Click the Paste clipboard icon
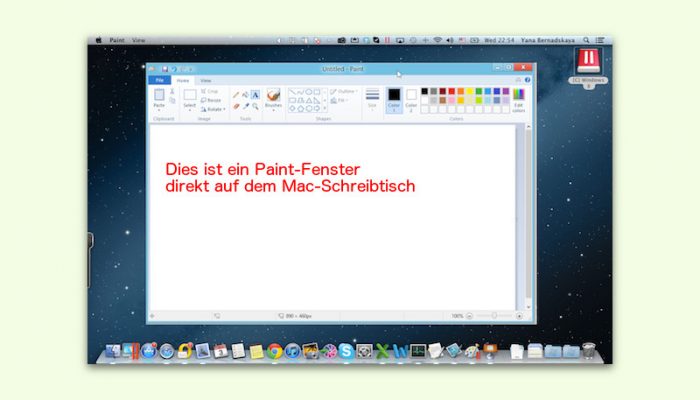Viewport: 700px width, 400px height. [x=159, y=95]
